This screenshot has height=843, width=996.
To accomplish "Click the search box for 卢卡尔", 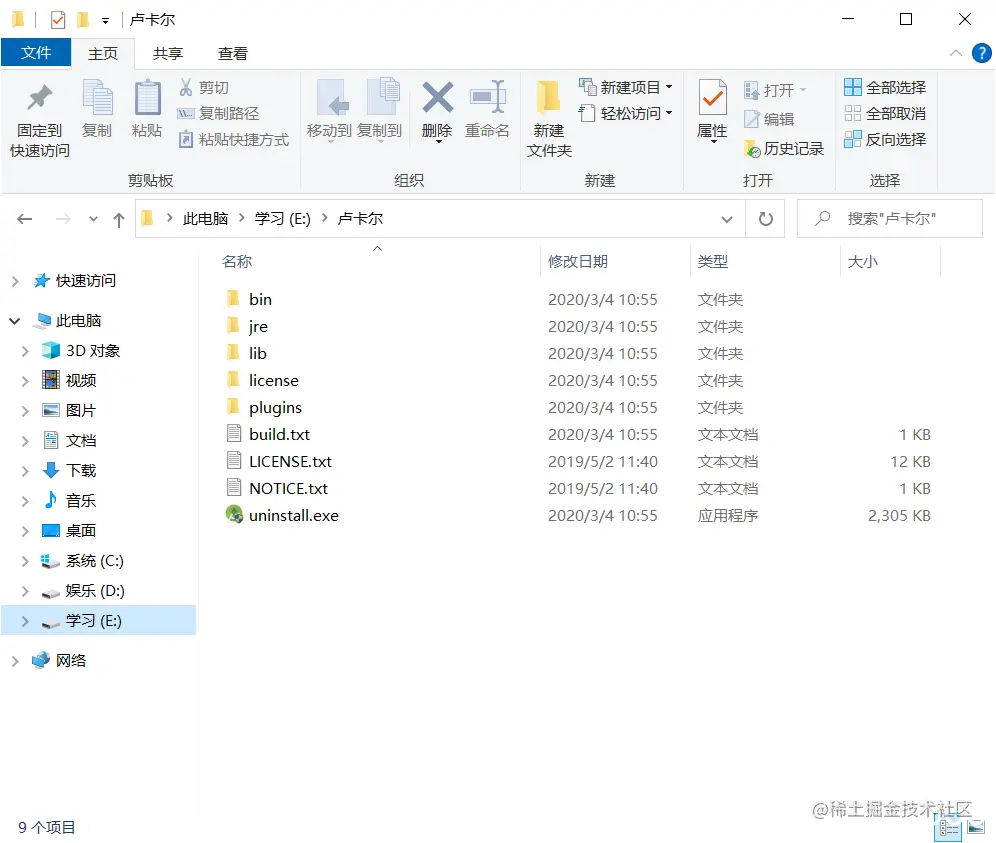I will [x=890, y=219].
